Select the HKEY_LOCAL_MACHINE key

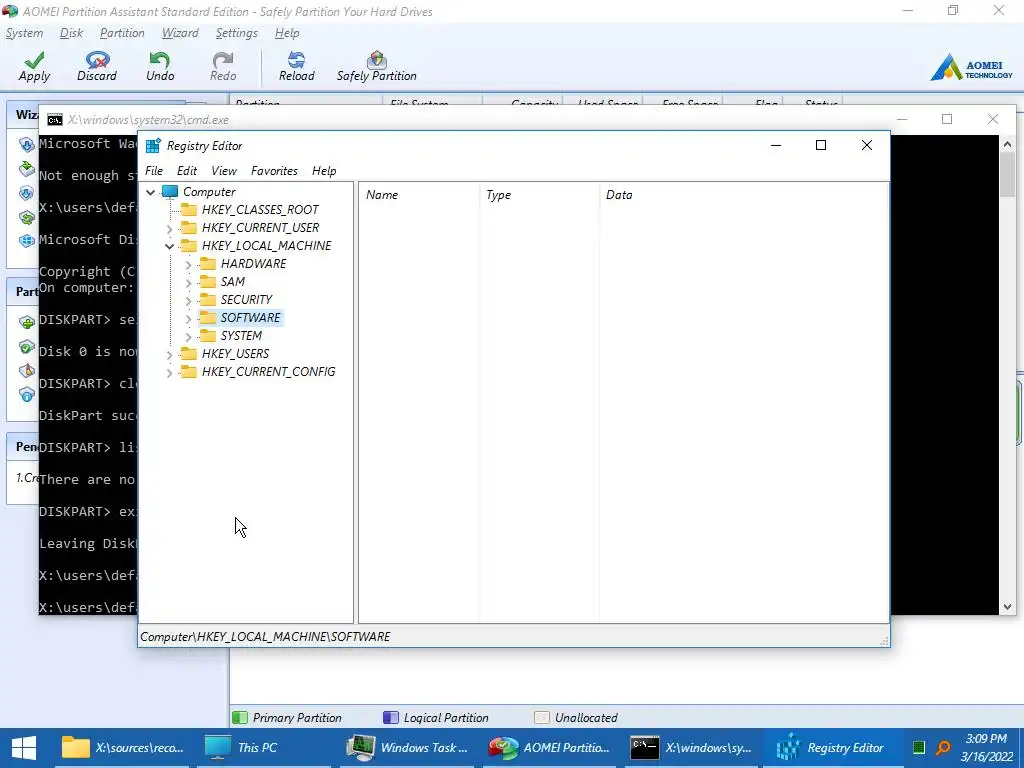(266, 246)
